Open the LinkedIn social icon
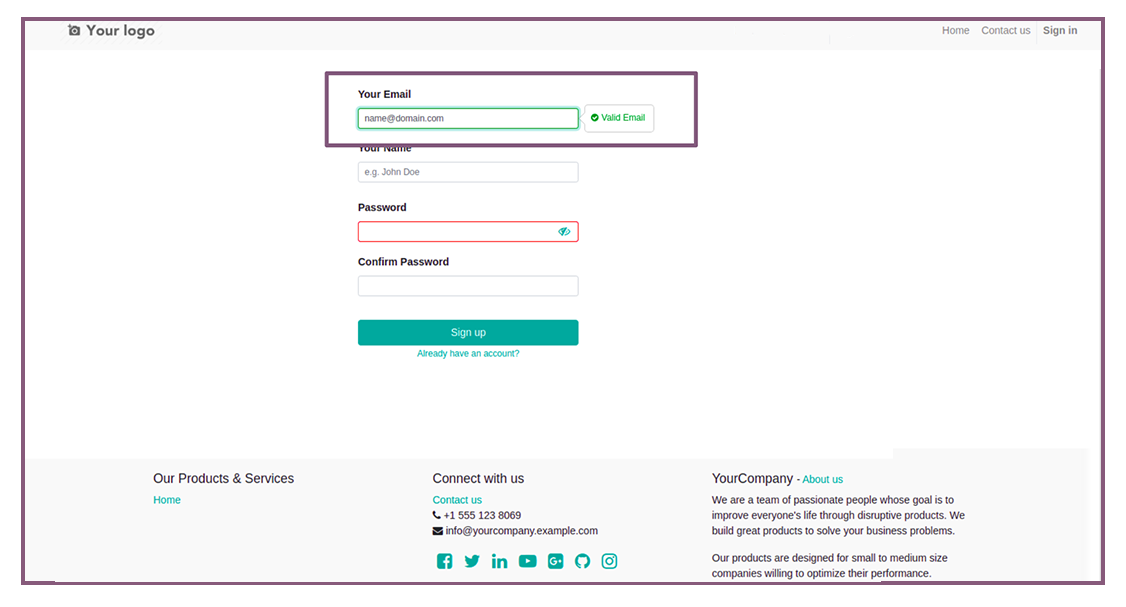This screenshot has height=607, width=1126. click(x=499, y=561)
